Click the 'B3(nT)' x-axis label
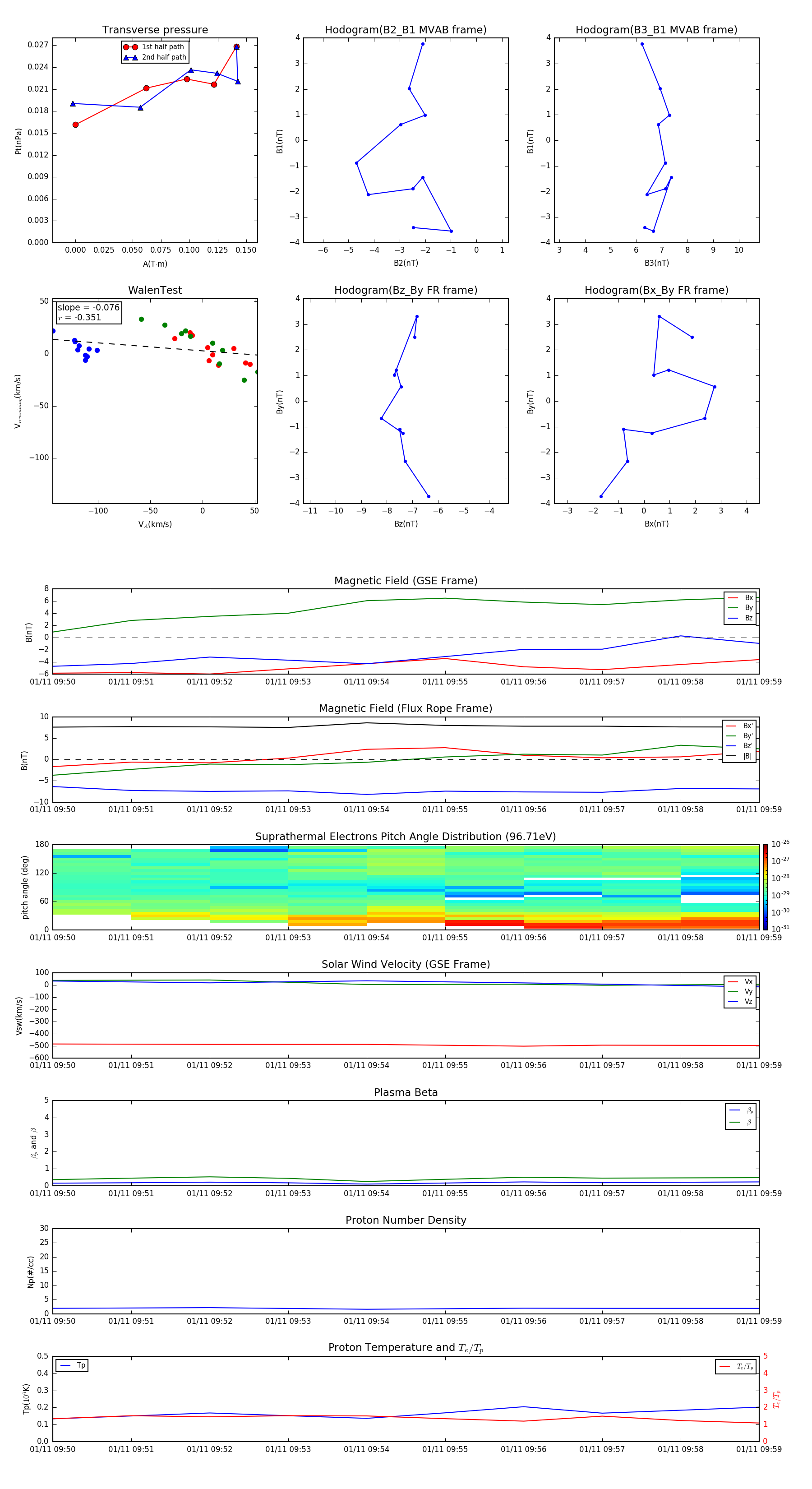The width and height of the screenshot is (812, 1489). (x=656, y=264)
